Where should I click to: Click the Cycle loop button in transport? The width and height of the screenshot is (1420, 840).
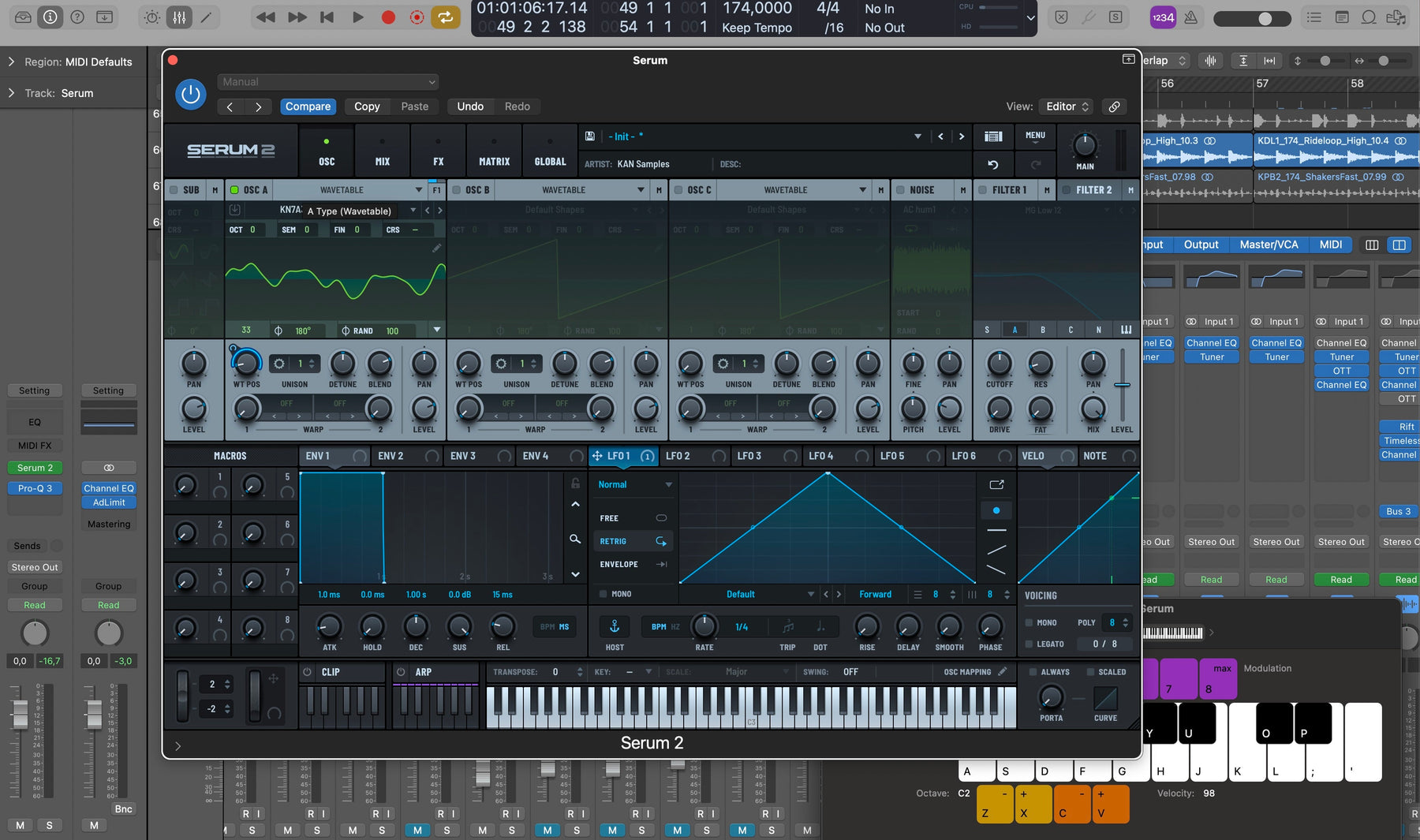(445, 17)
